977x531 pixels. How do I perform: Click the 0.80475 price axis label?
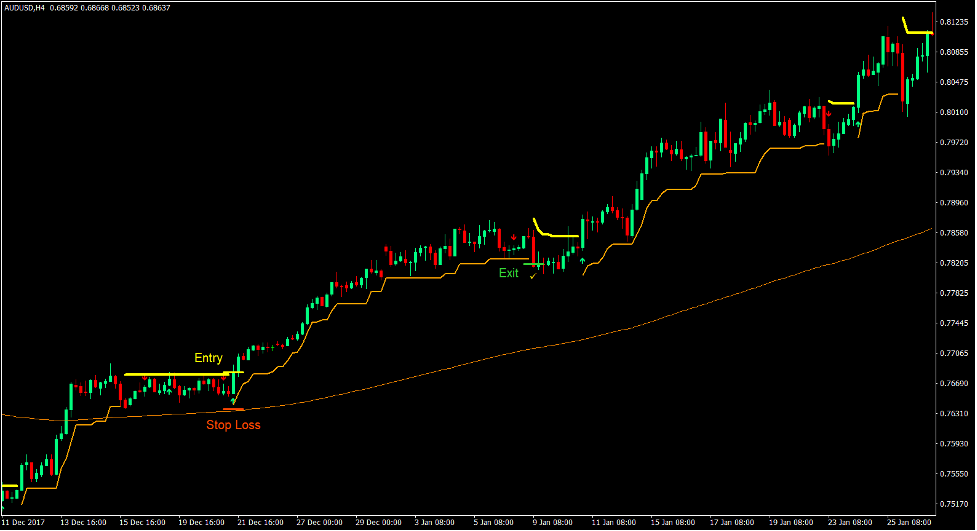pyautogui.click(x=954, y=82)
